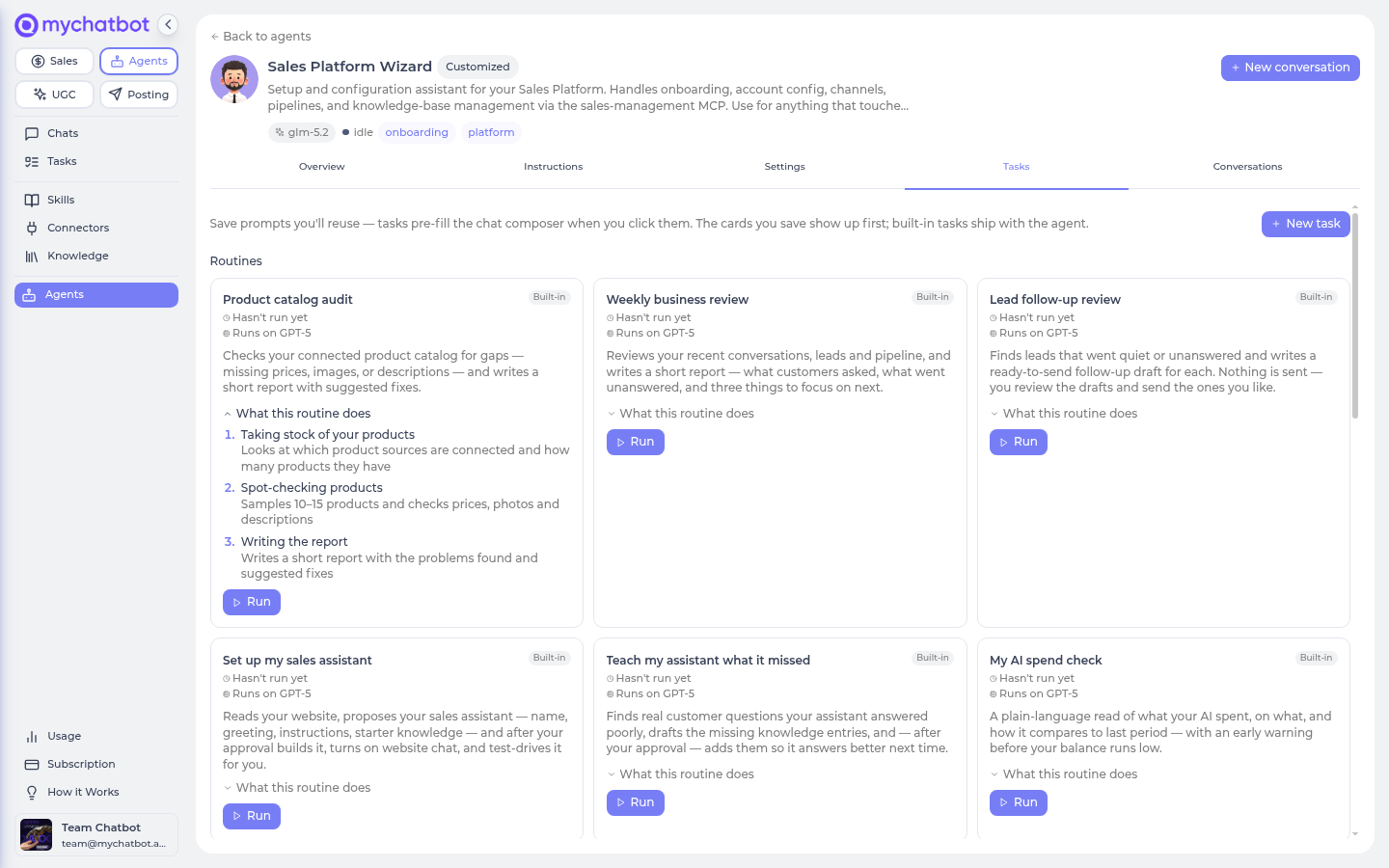Collapse What this routine does in Product catalog audit
Image resolution: width=1389 pixels, height=868 pixels.
point(297,414)
